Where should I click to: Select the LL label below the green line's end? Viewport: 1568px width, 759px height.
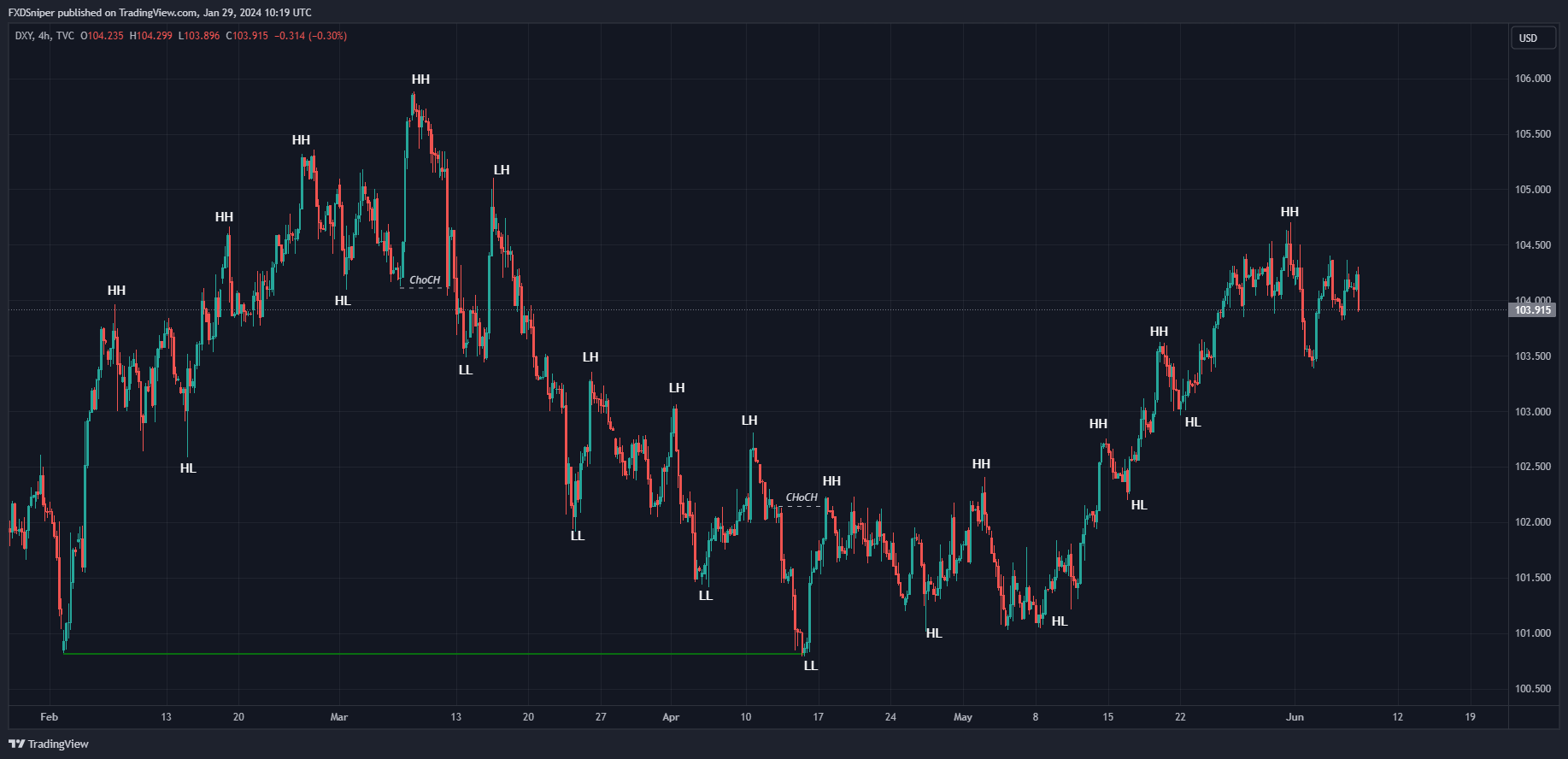click(x=811, y=666)
